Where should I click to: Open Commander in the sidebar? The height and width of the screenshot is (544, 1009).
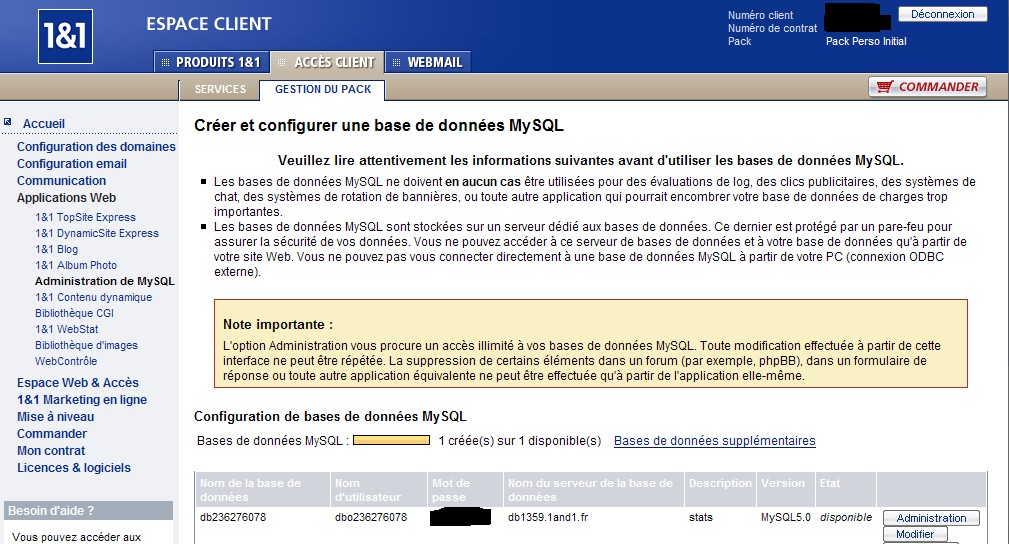coord(51,434)
